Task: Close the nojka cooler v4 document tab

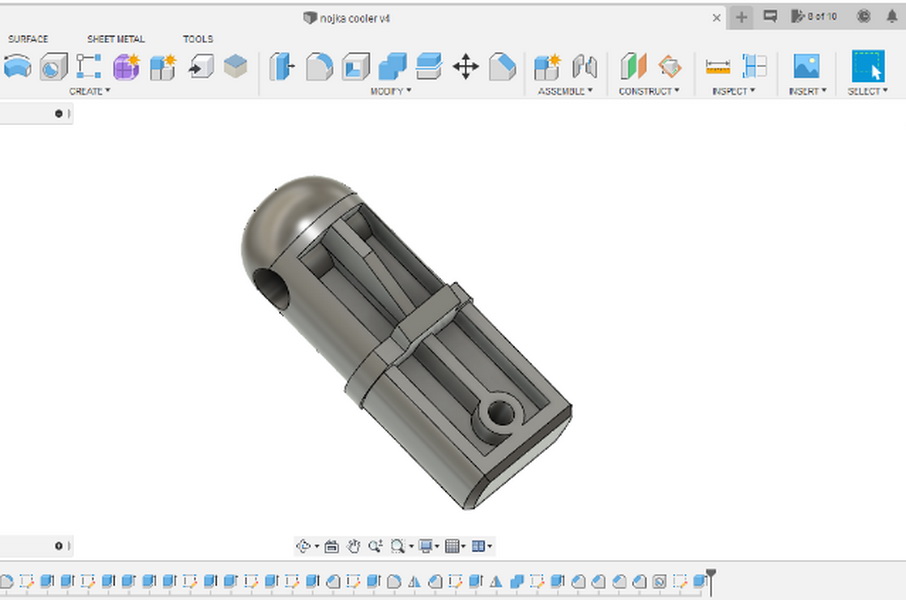Action: tap(716, 17)
